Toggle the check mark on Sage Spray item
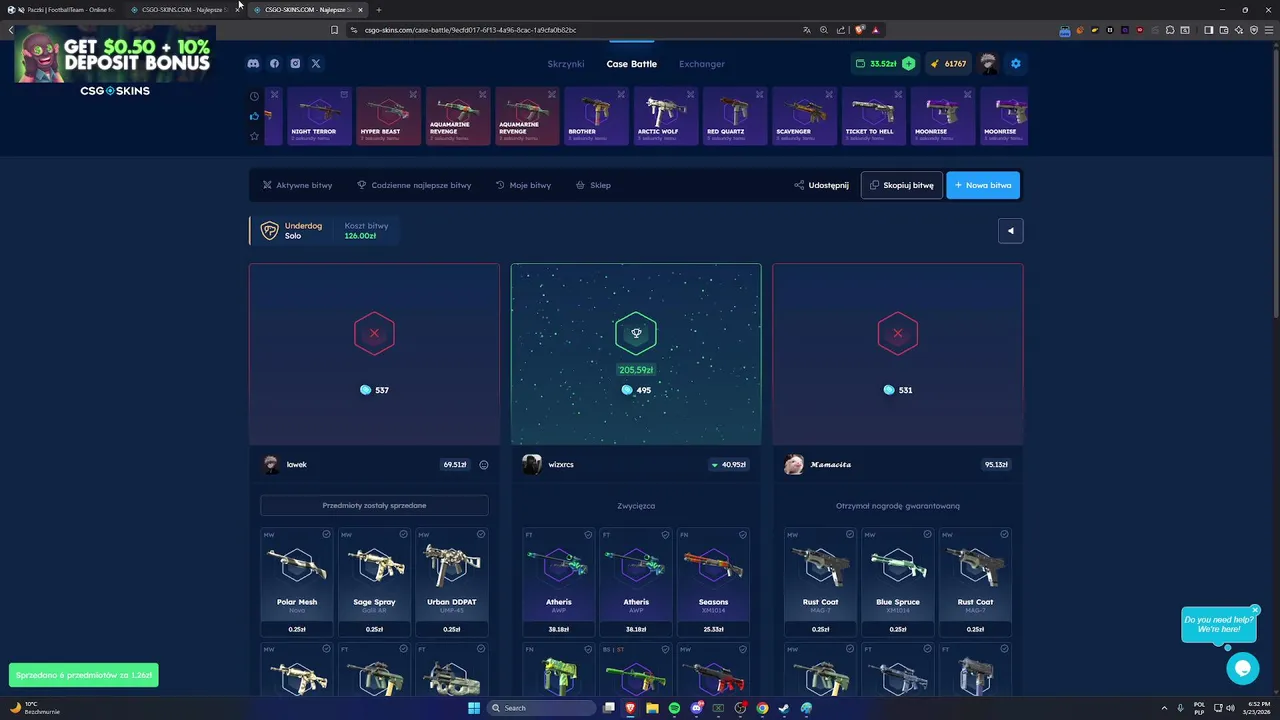 click(403, 535)
